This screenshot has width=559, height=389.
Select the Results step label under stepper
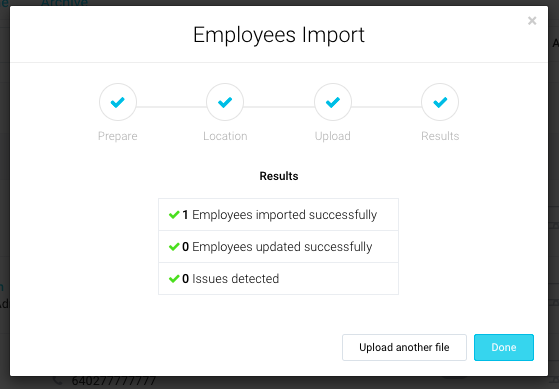click(440, 136)
